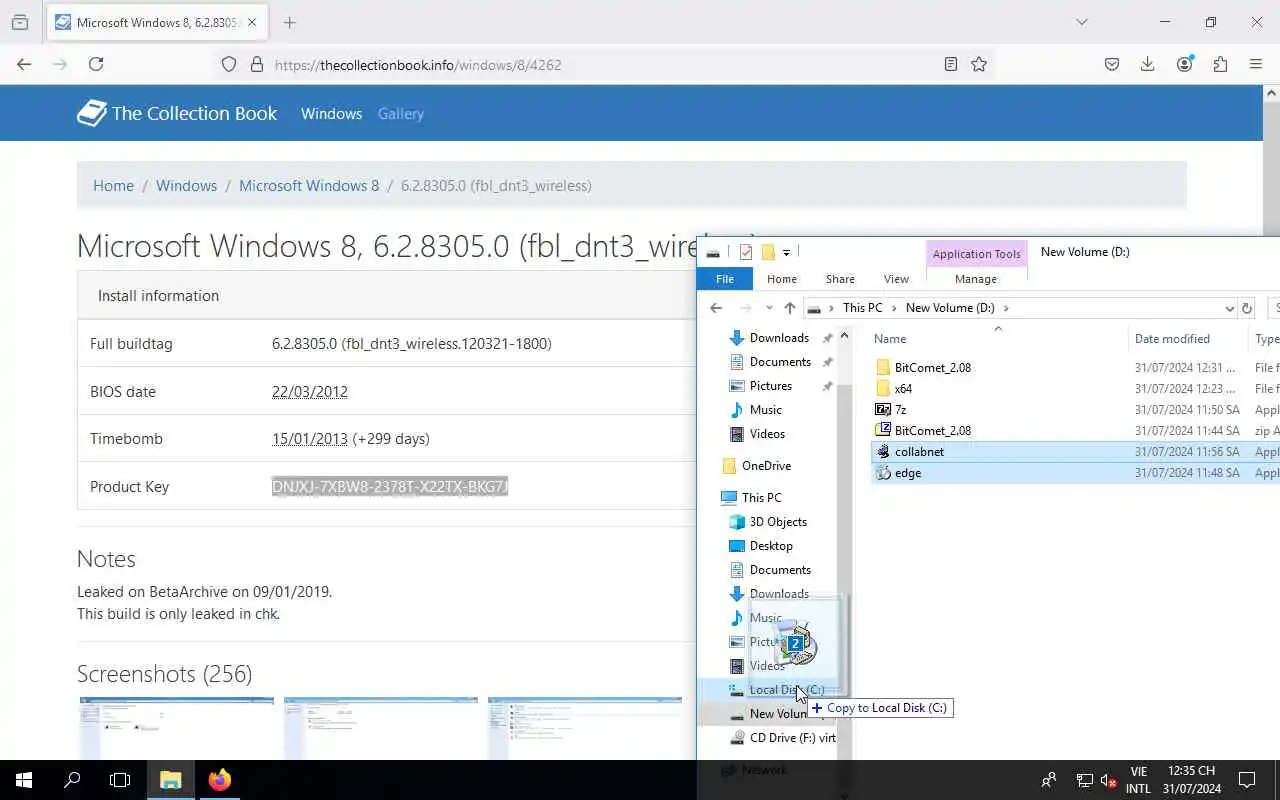1280x800 pixels.
Task: Sort files by Name column header
Action: (x=890, y=339)
